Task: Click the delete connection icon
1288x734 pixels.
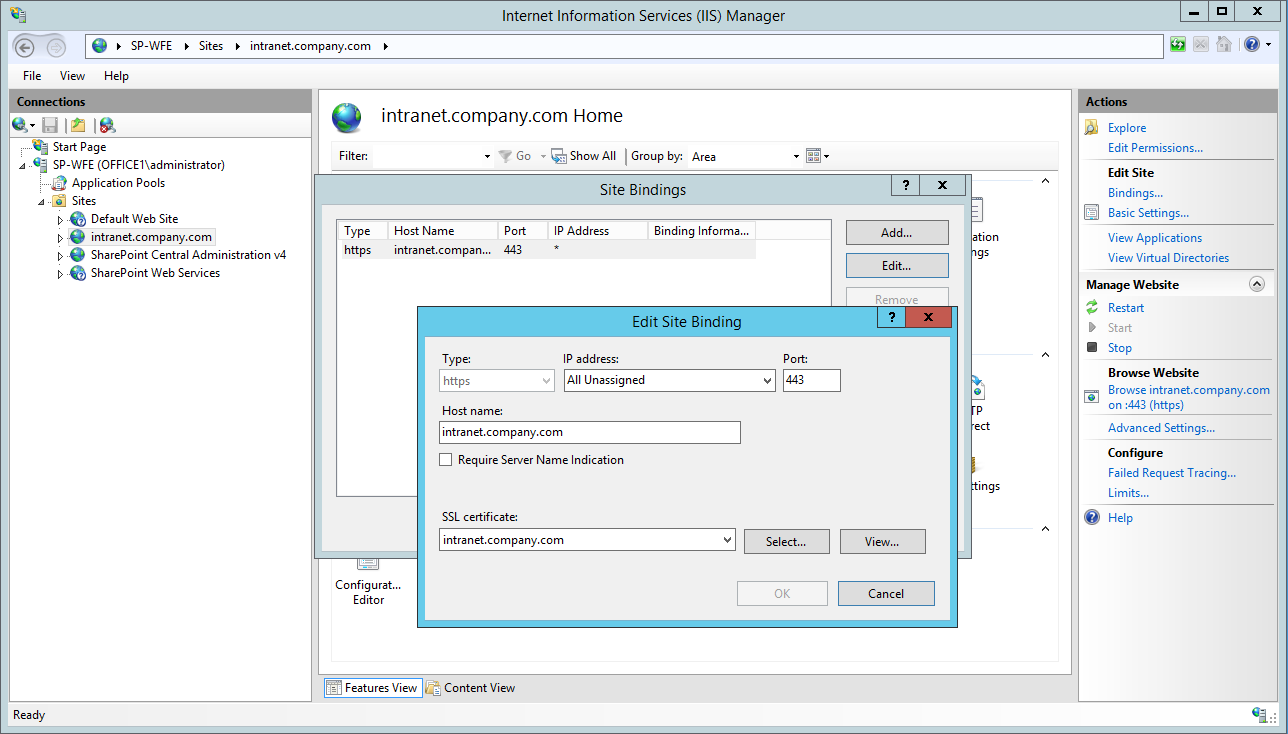Action: coord(107,125)
